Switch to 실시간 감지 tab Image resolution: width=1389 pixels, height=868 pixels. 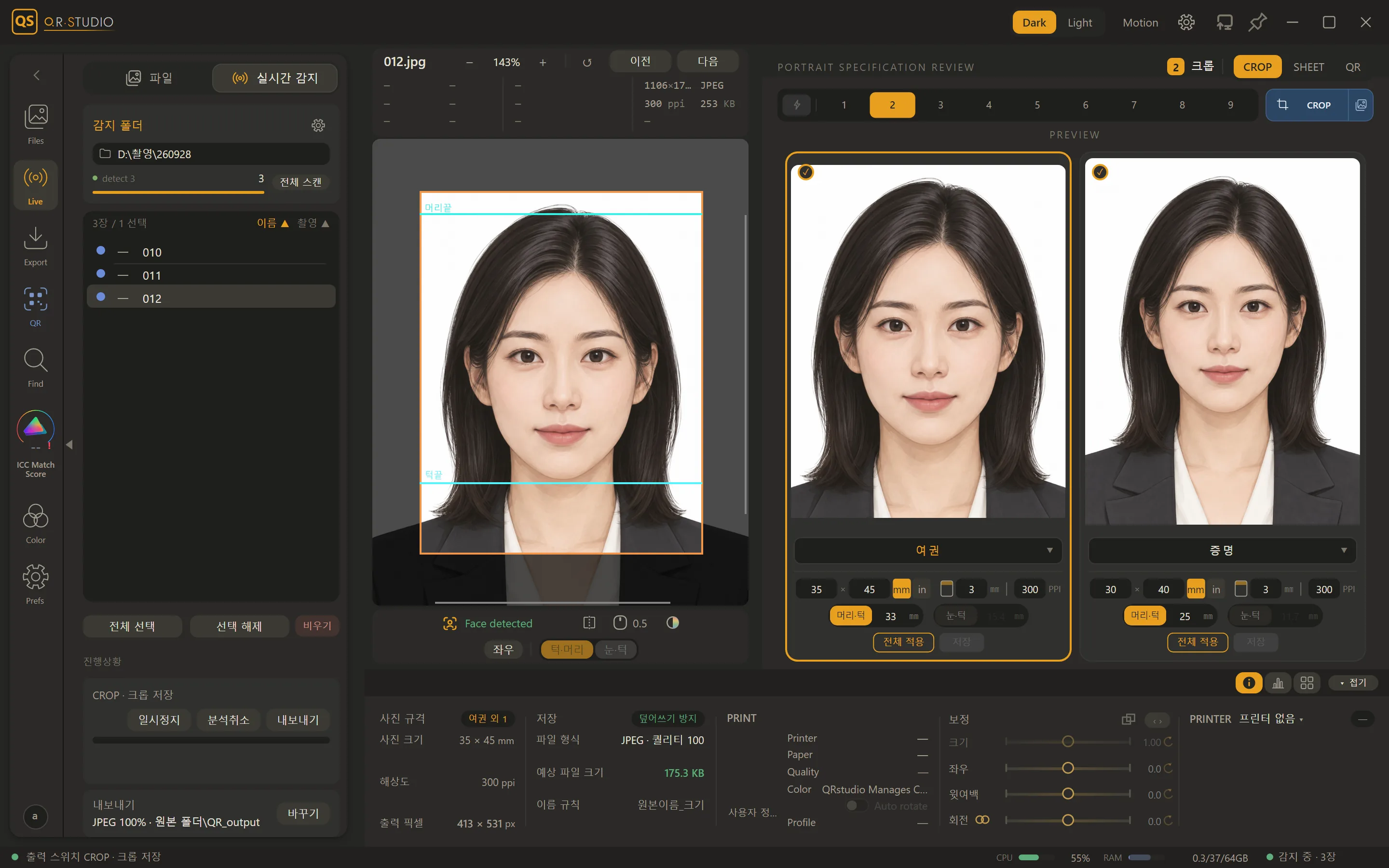click(275, 78)
